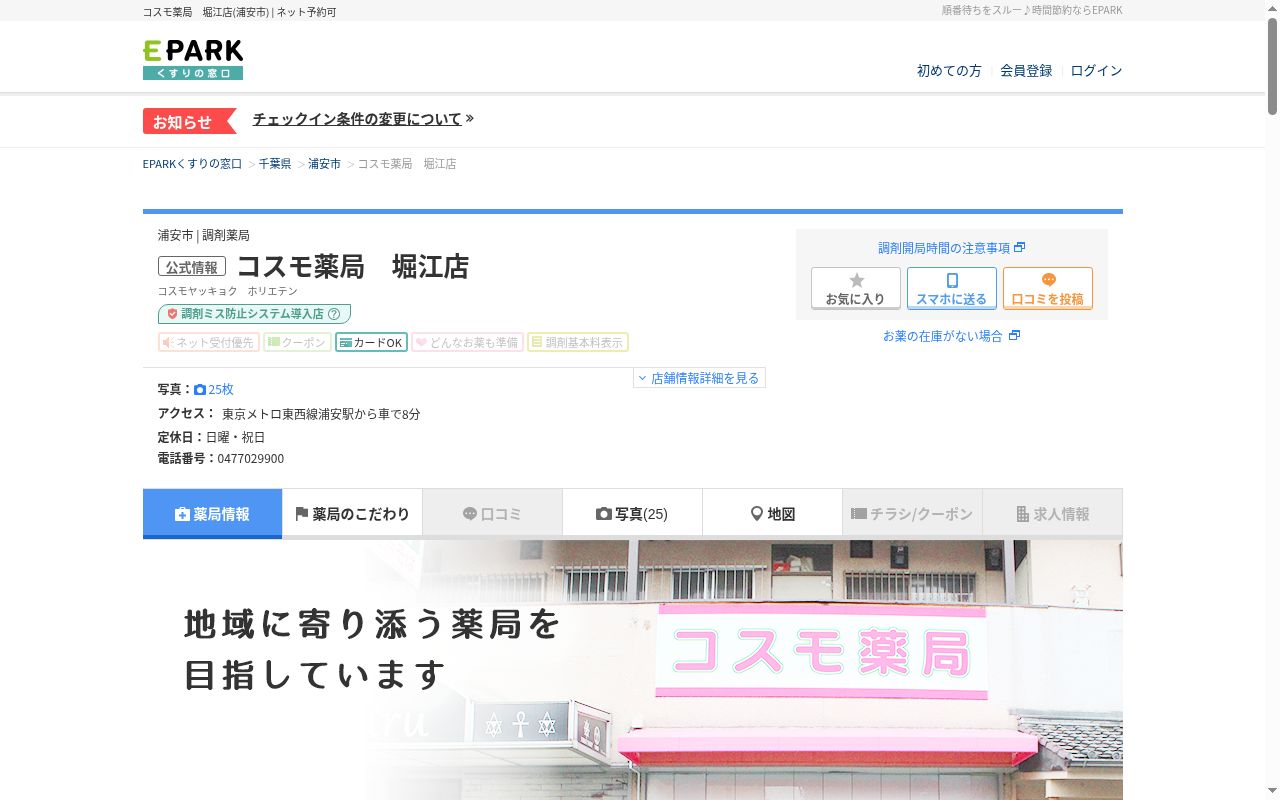Select the 薬局情報 tab
Screen dimensions: 1280x800
212,513
